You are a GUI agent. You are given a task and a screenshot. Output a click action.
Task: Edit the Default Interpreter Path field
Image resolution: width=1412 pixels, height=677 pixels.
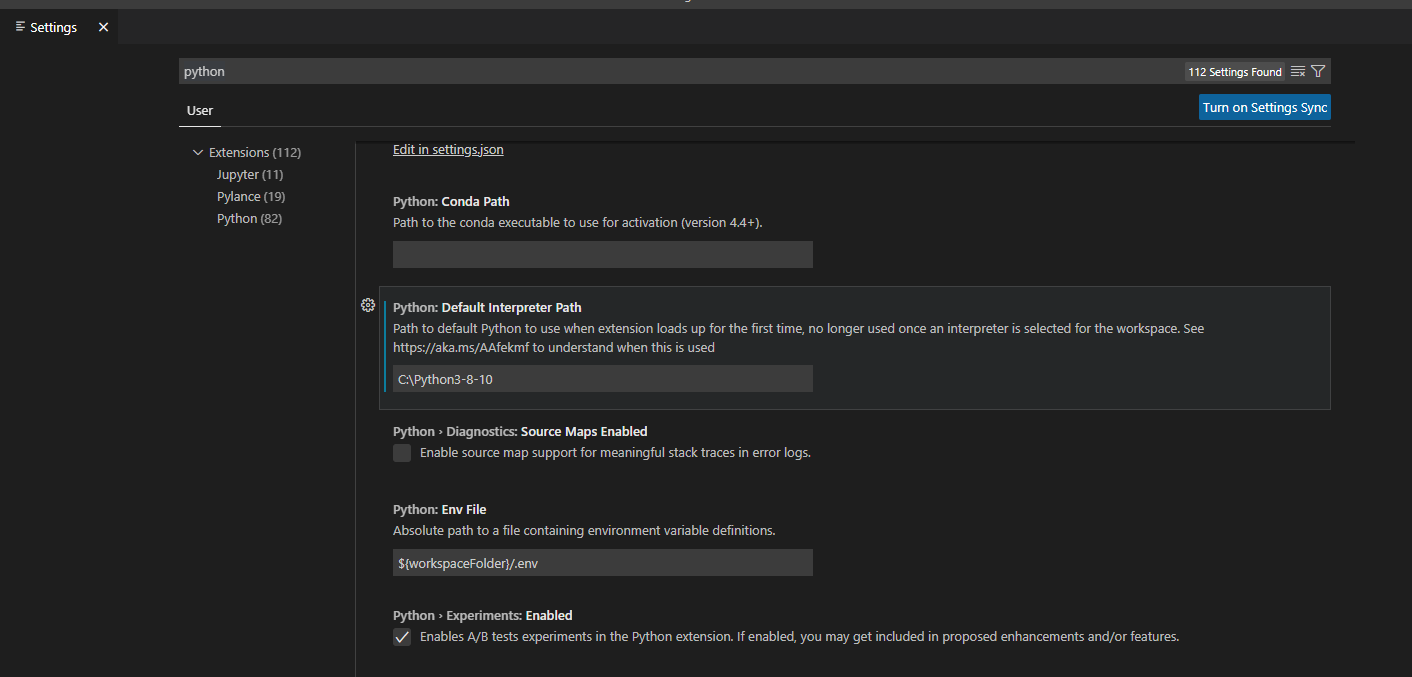603,379
